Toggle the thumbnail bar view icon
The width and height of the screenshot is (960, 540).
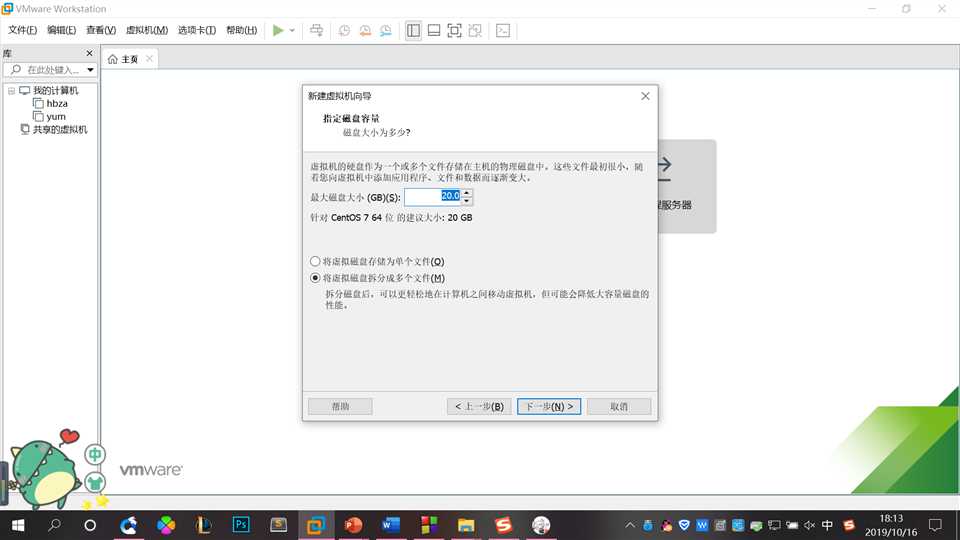(x=434, y=31)
